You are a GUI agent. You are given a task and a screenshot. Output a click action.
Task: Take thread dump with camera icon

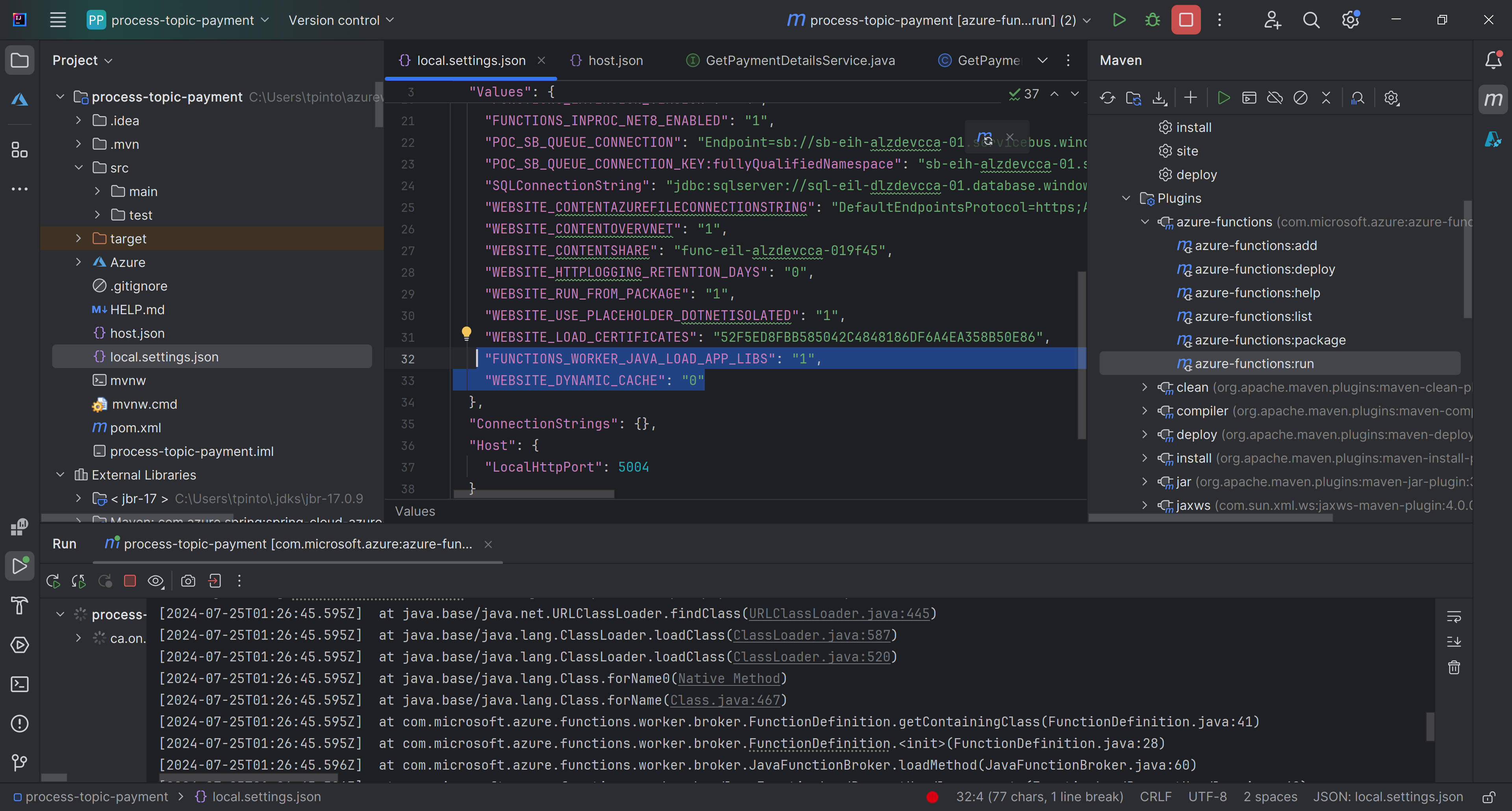(188, 581)
